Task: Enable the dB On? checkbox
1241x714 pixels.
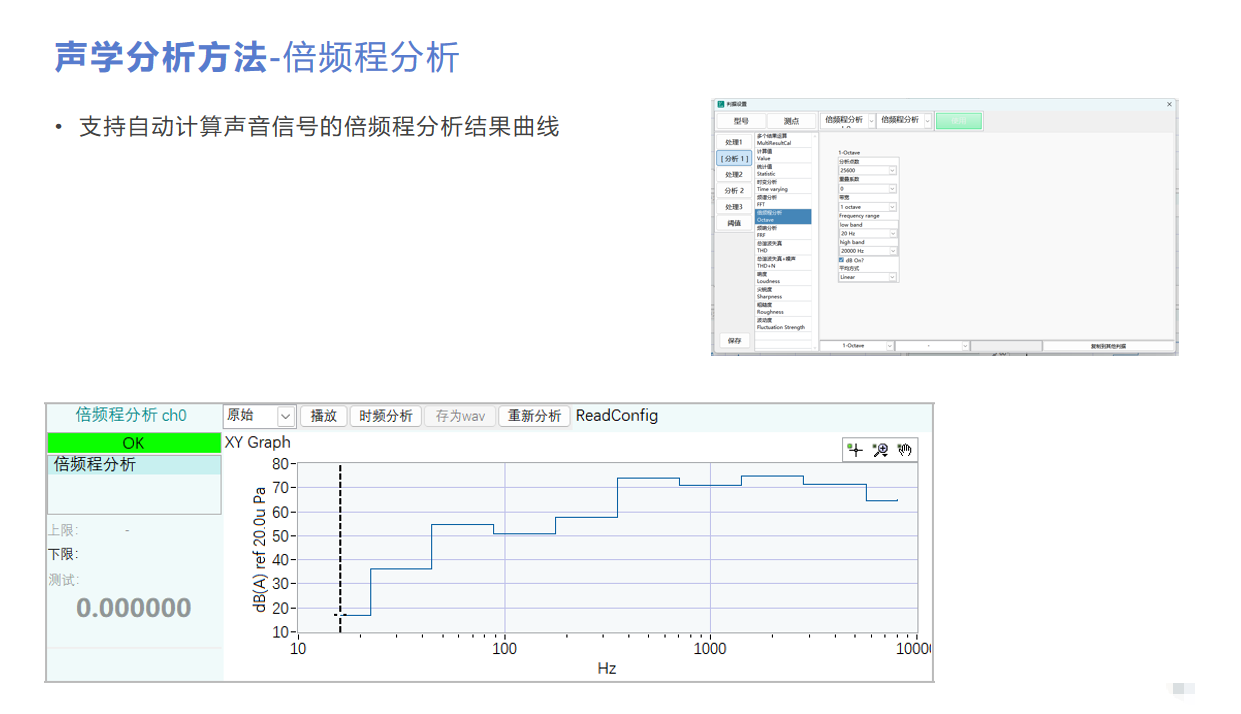Action: click(843, 258)
